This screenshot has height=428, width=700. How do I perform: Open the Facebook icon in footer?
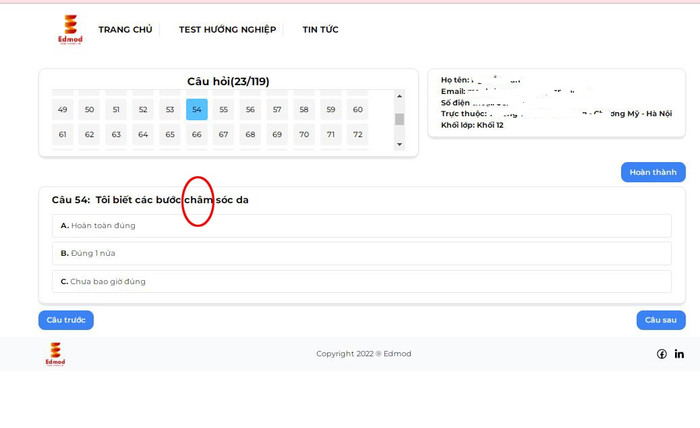tap(662, 354)
